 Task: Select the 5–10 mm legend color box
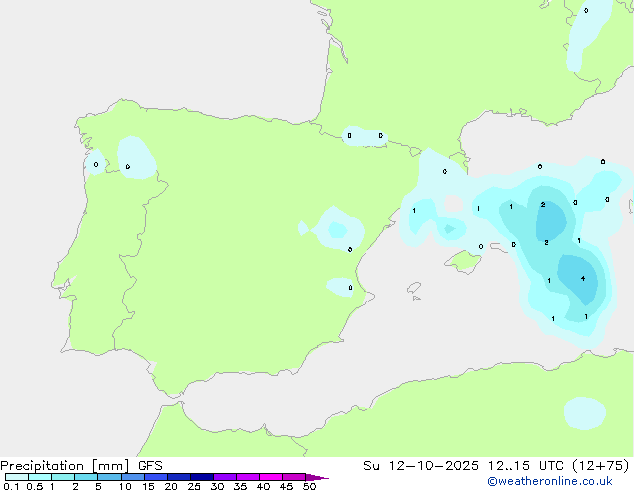[x=109, y=477]
